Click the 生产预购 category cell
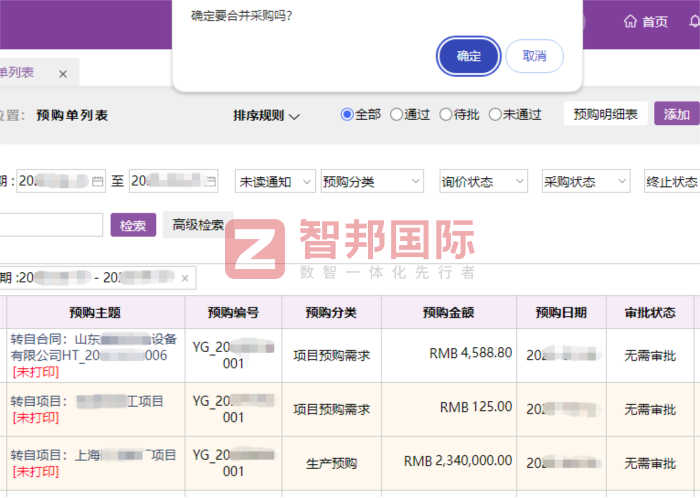 pyautogui.click(x=331, y=464)
